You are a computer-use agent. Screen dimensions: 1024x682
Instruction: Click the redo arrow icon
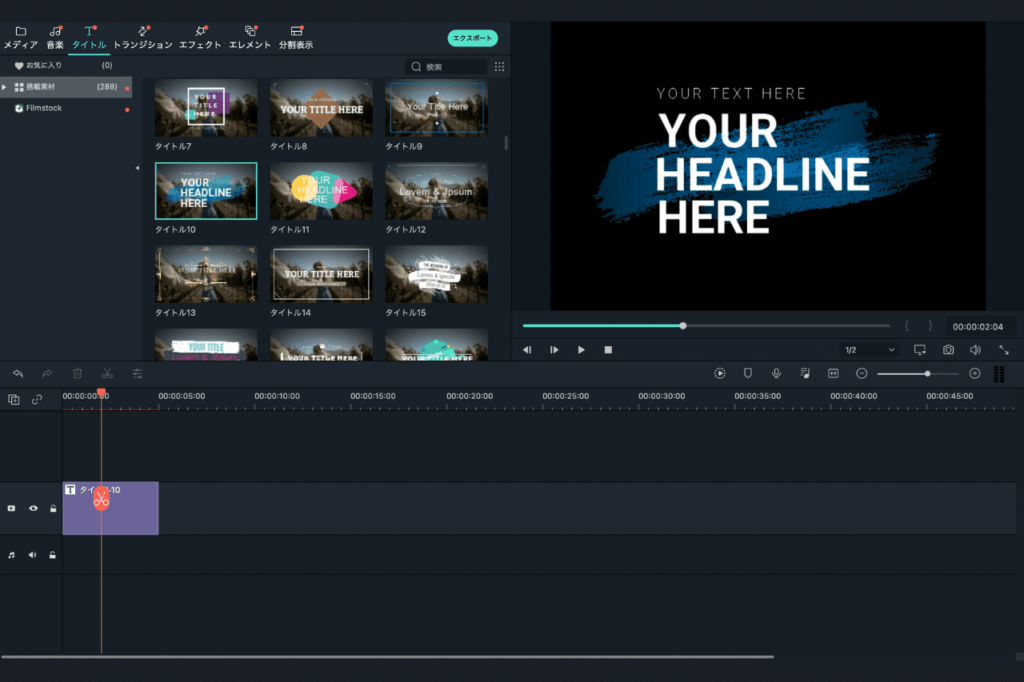(x=47, y=374)
